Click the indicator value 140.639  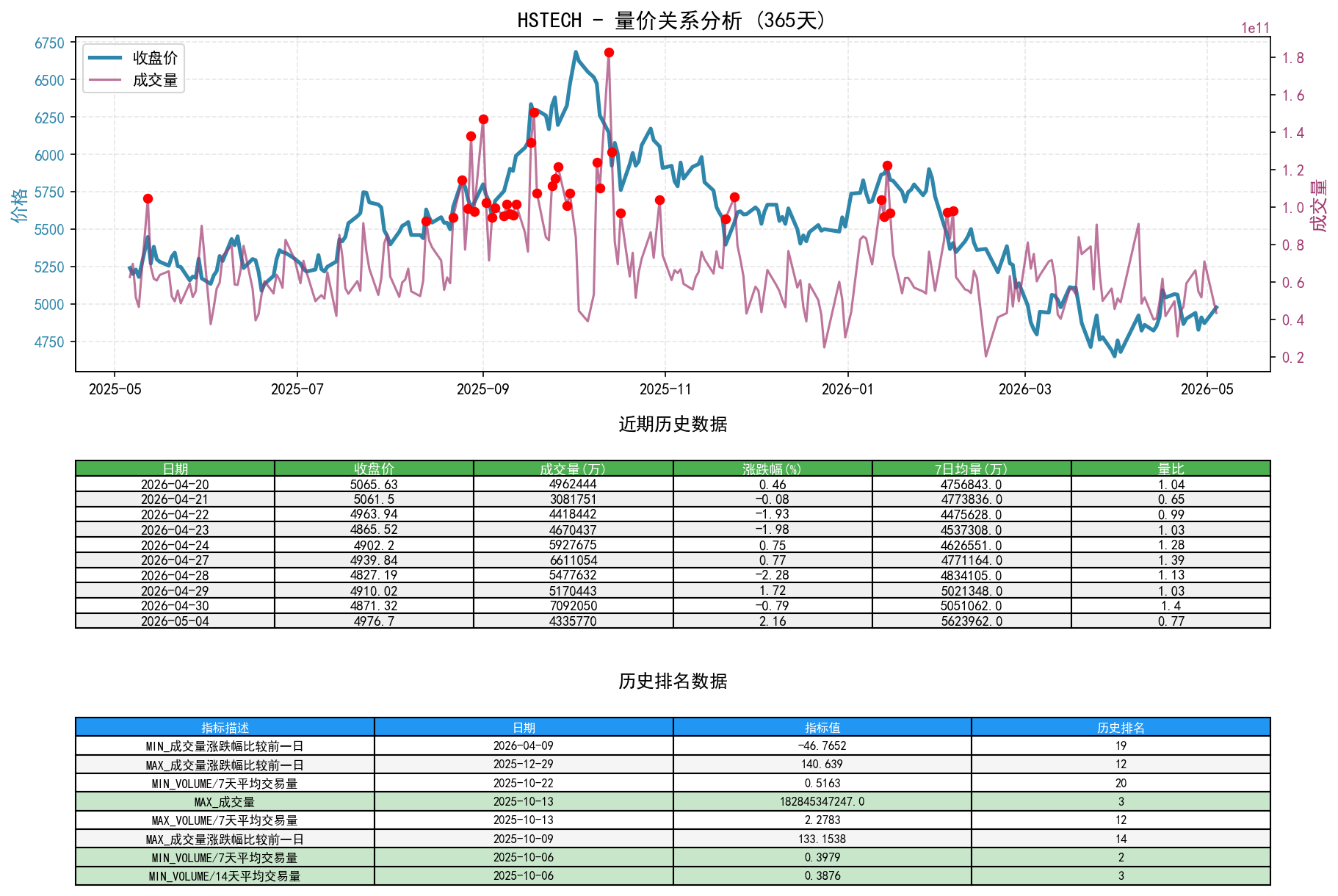[x=822, y=765]
